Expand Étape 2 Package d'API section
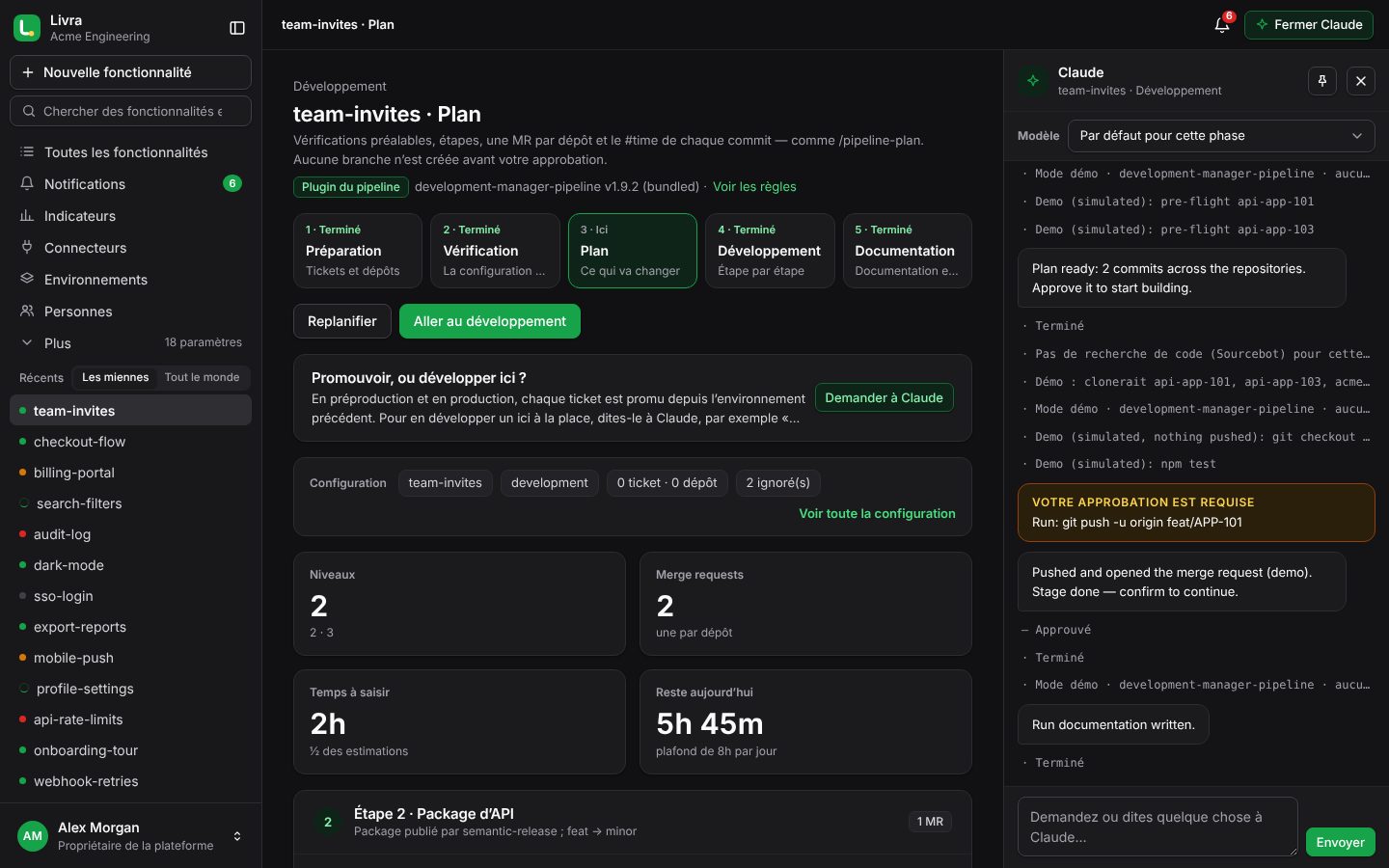1389x868 pixels. click(632, 822)
